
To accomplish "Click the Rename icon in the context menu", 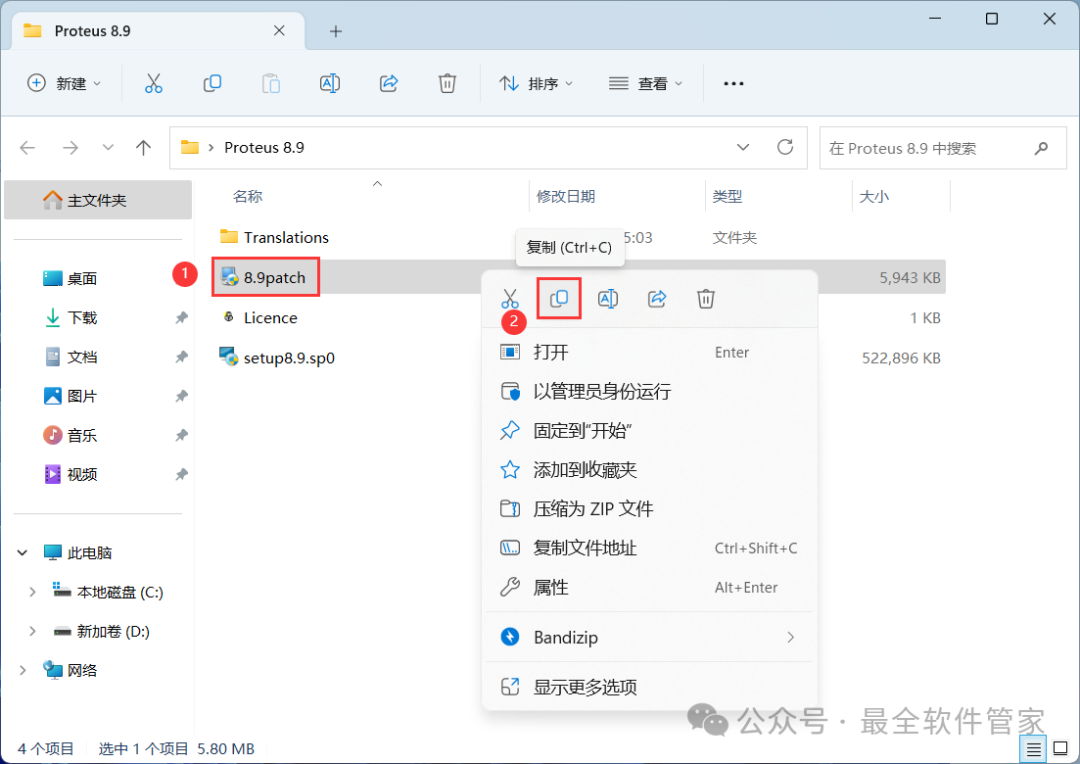I will [608, 299].
